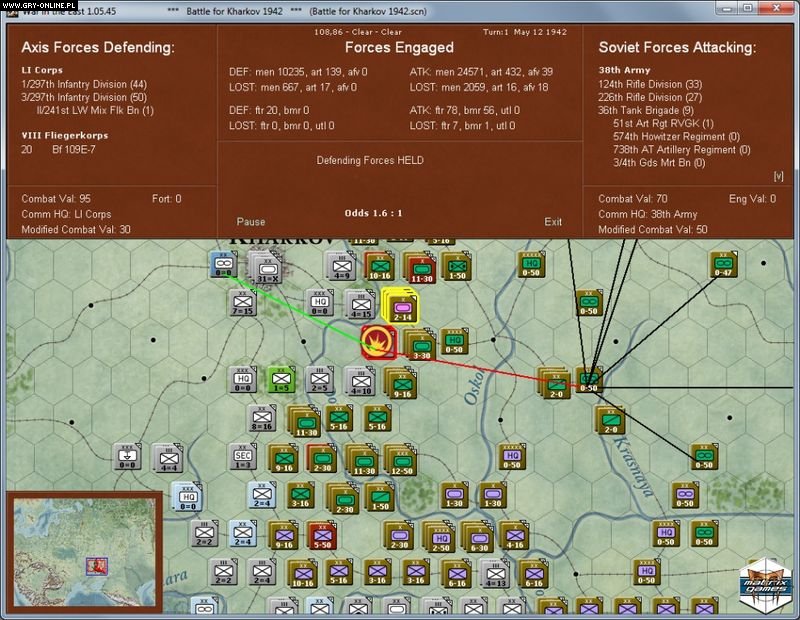Select the 7=15 German infantry counter on the left
800x620 pixels.
pyautogui.click(x=241, y=303)
